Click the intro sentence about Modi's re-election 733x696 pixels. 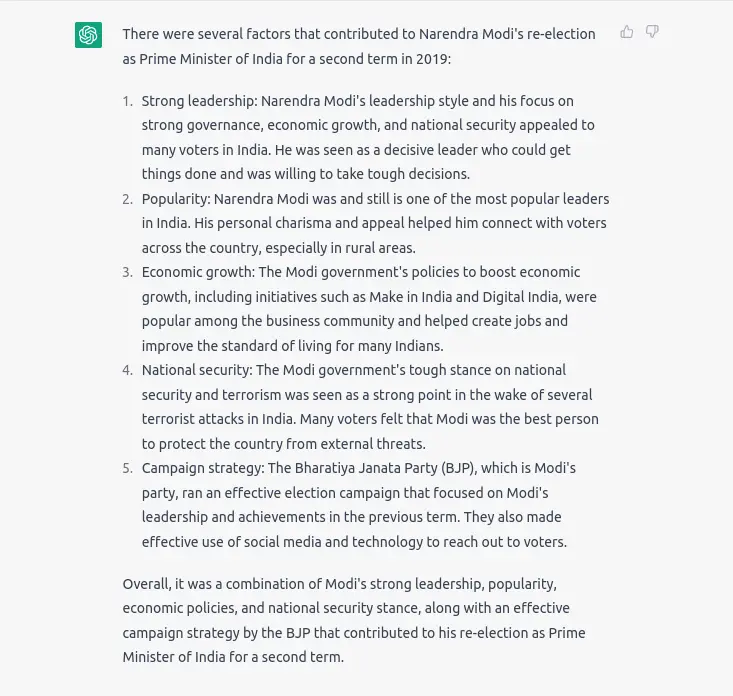pos(359,46)
